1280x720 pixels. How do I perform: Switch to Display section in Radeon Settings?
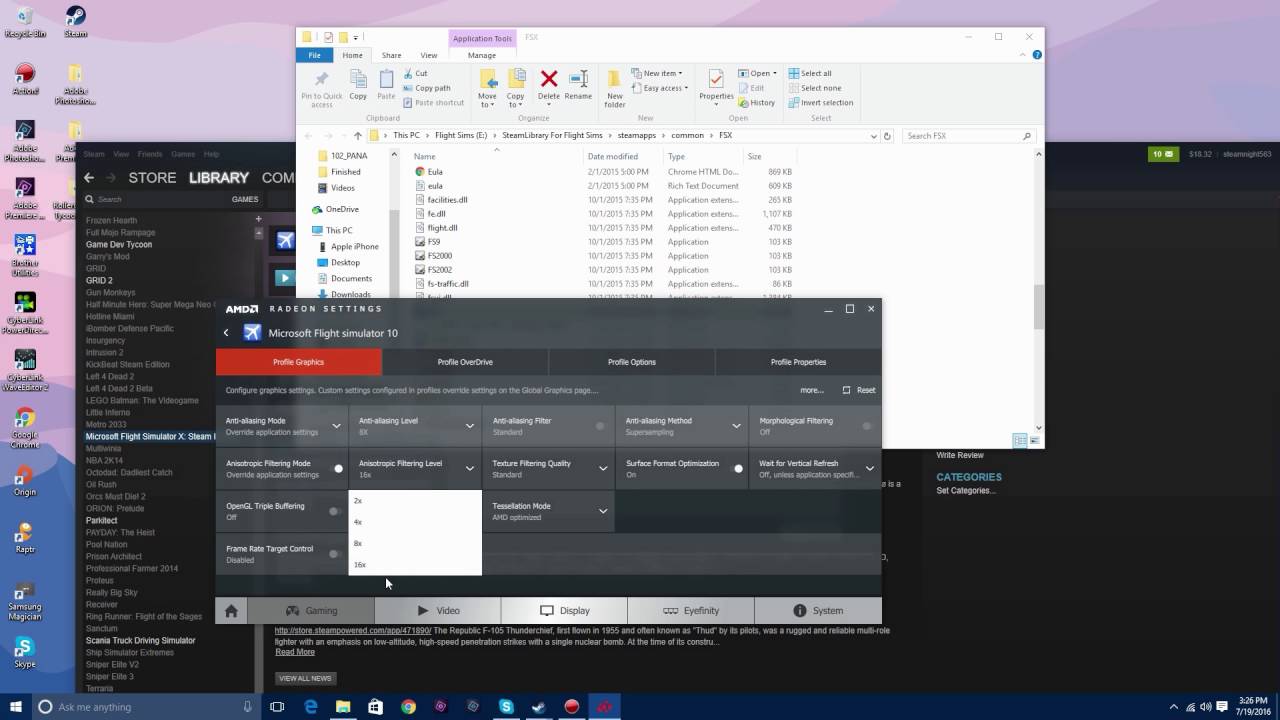(564, 610)
